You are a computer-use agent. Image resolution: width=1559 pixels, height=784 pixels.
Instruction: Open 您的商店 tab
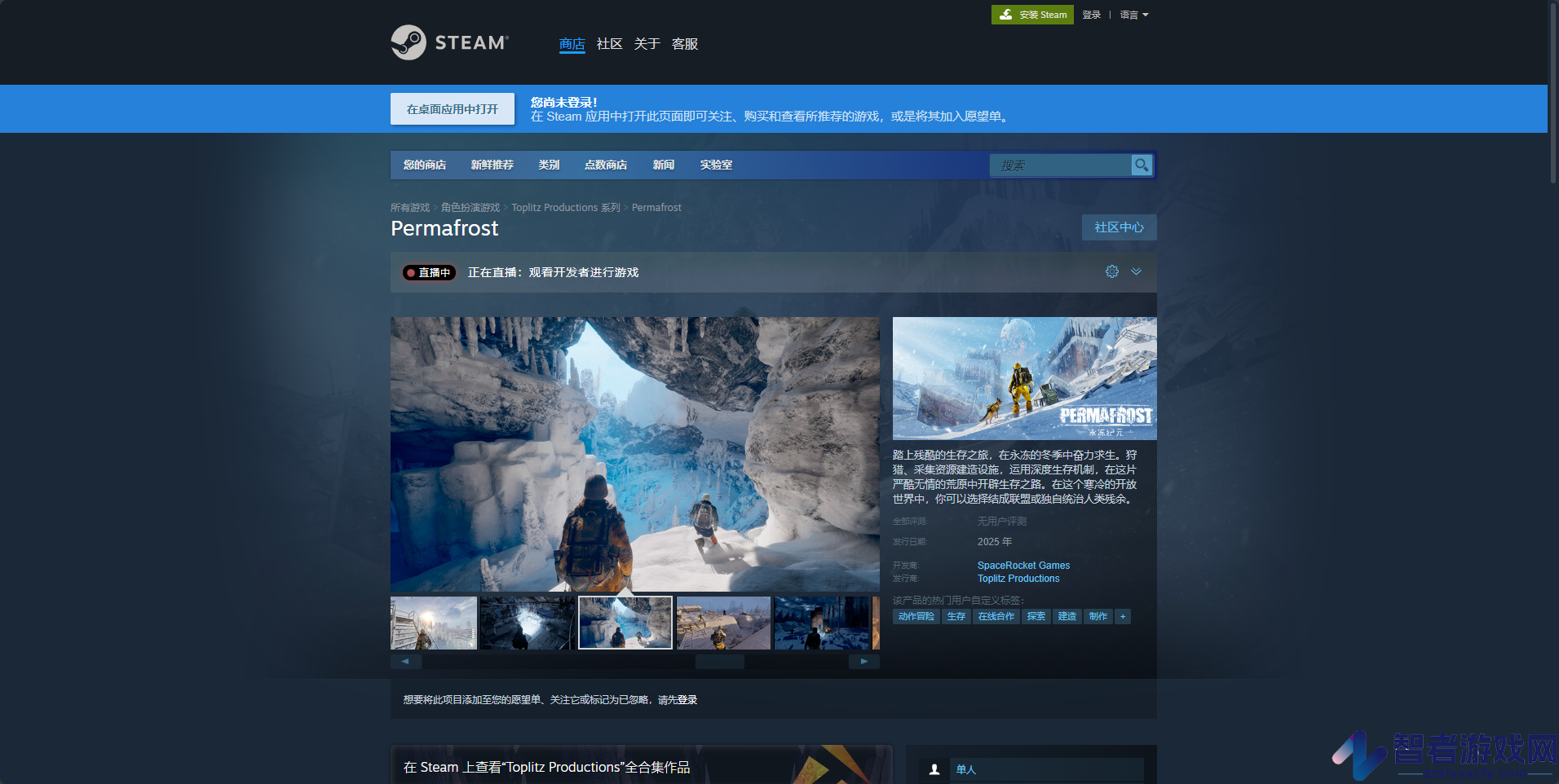pos(425,165)
